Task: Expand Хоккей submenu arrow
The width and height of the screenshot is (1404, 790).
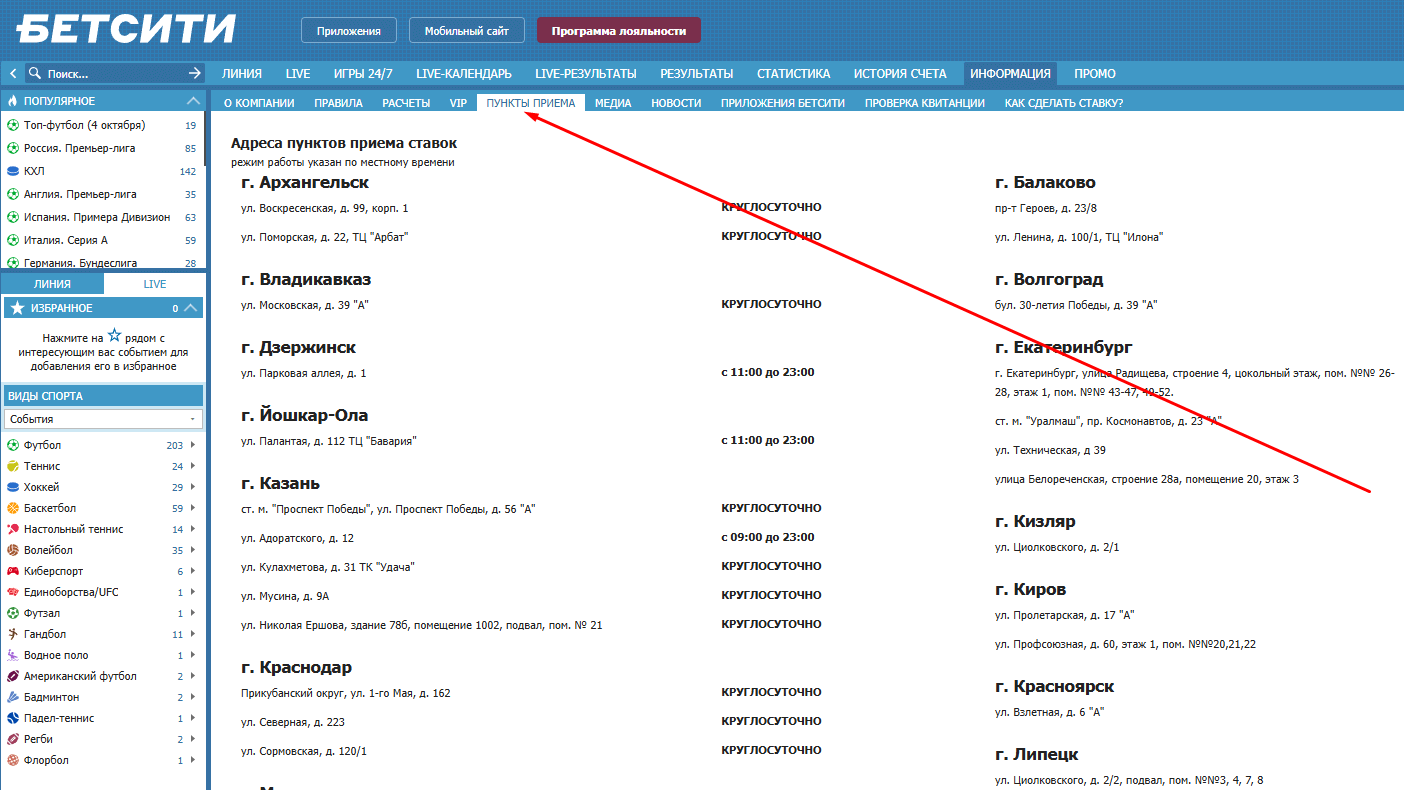Action: pyautogui.click(x=193, y=487)
